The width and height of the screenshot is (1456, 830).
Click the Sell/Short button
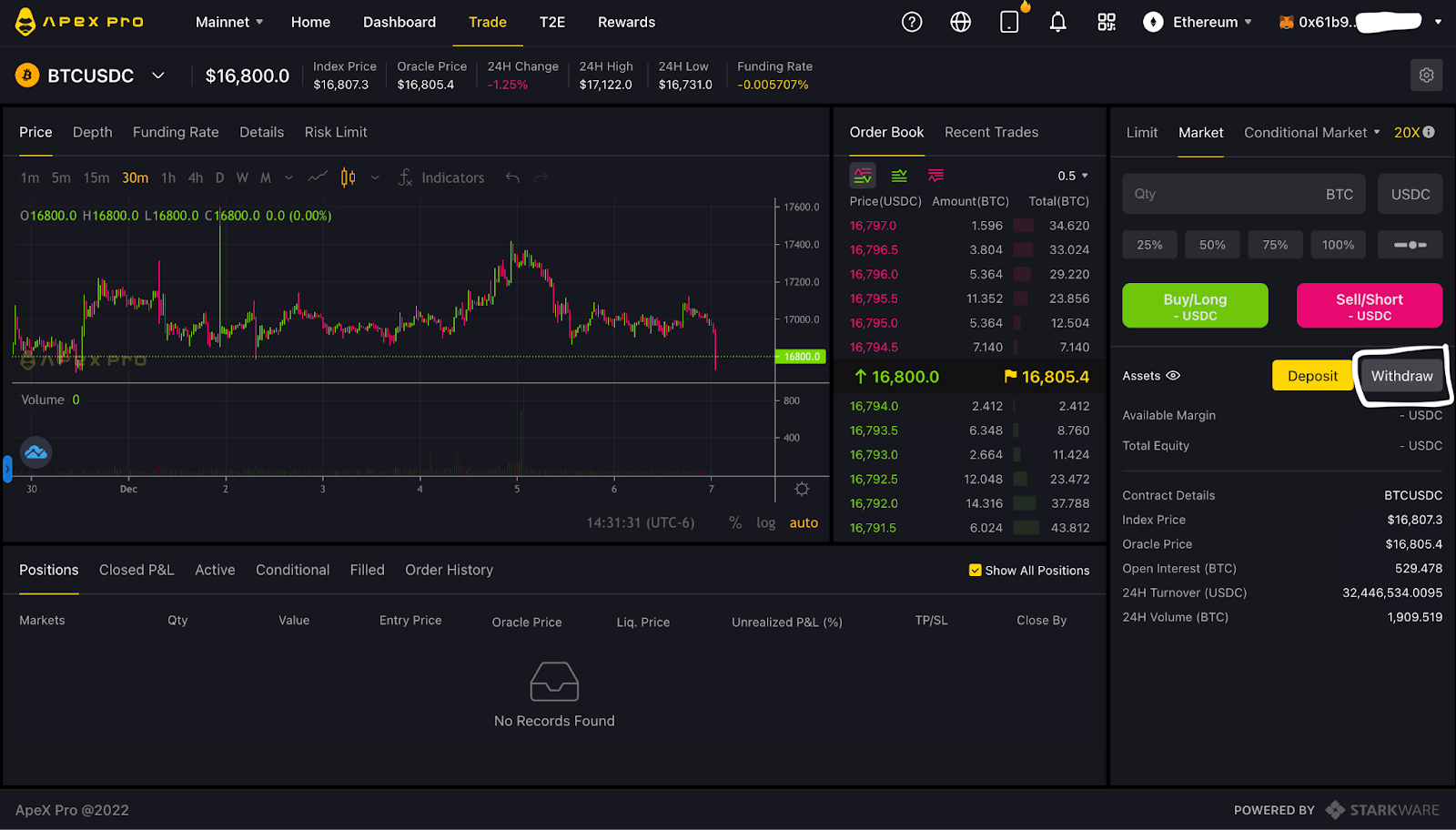click(x=1370, y=306)
